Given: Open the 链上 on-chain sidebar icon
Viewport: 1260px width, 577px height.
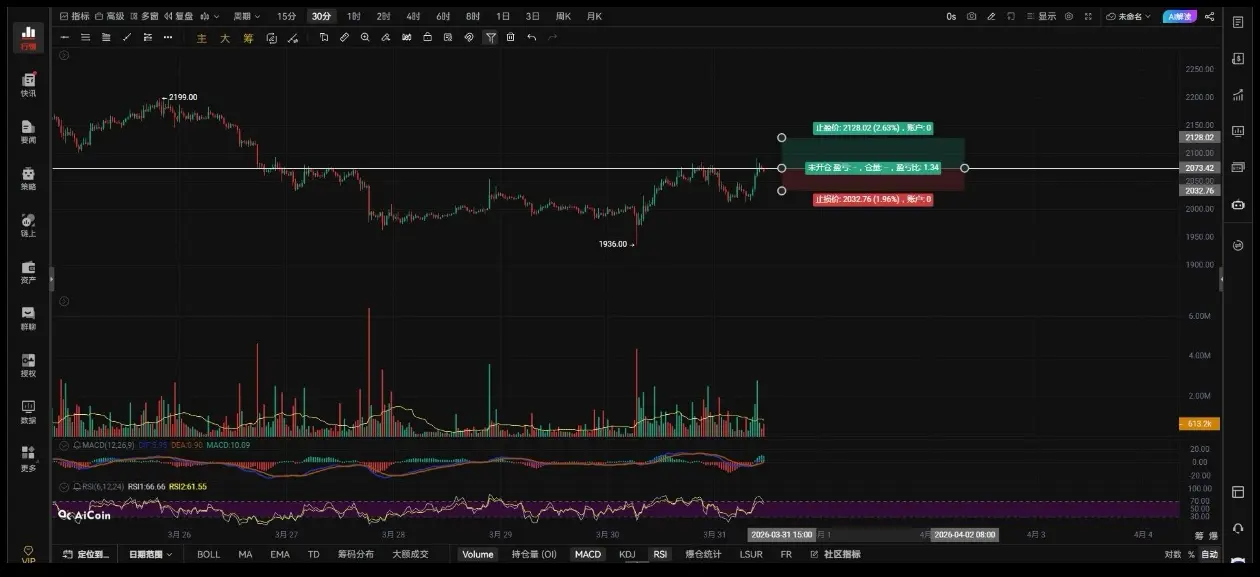Looking at the screenshot, I should coord(28,226).
